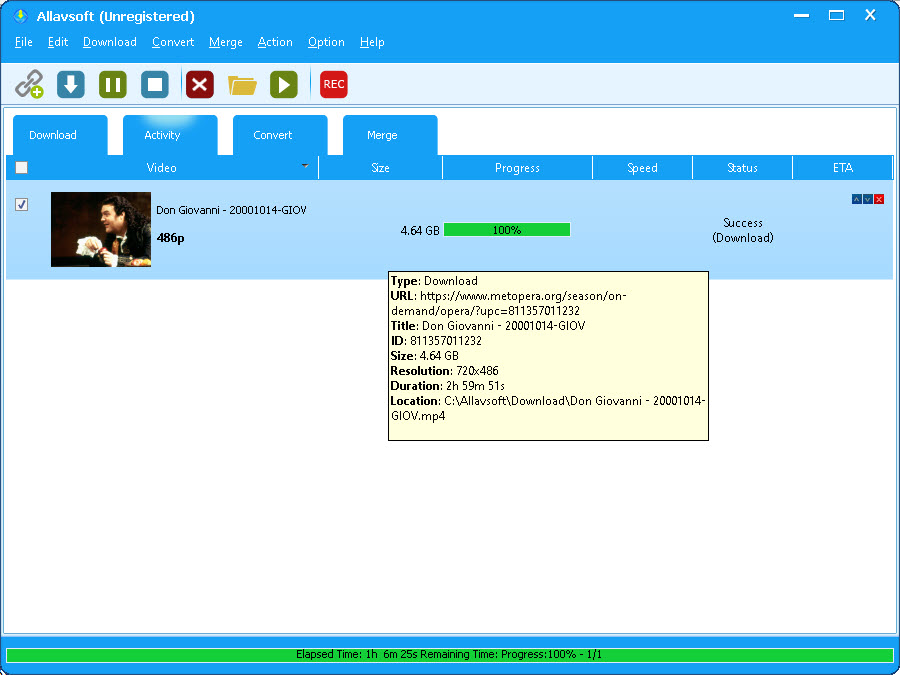Viewport: 900px width, 675px height.
Task: Click the Success (Download) status text
Action: tap(743, 230)
